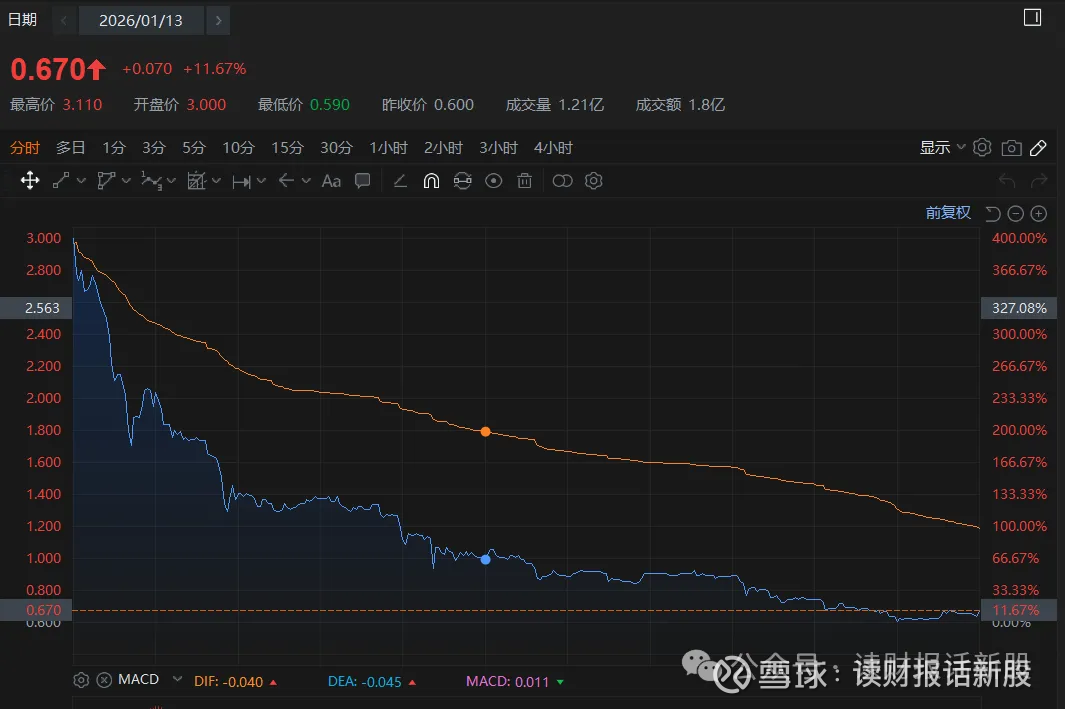Click the 最高价 3.110 value
The width and height of the screenshot is (1065, 709).
pos(82,105)
